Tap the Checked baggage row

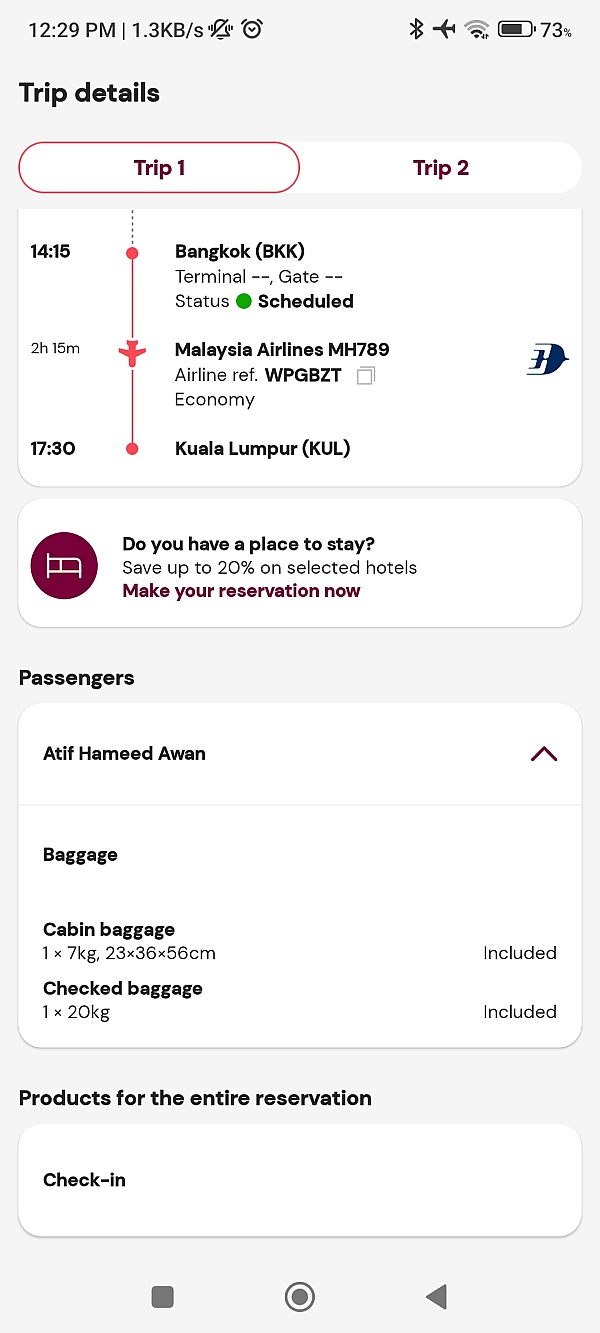(x=300, y=1000)
